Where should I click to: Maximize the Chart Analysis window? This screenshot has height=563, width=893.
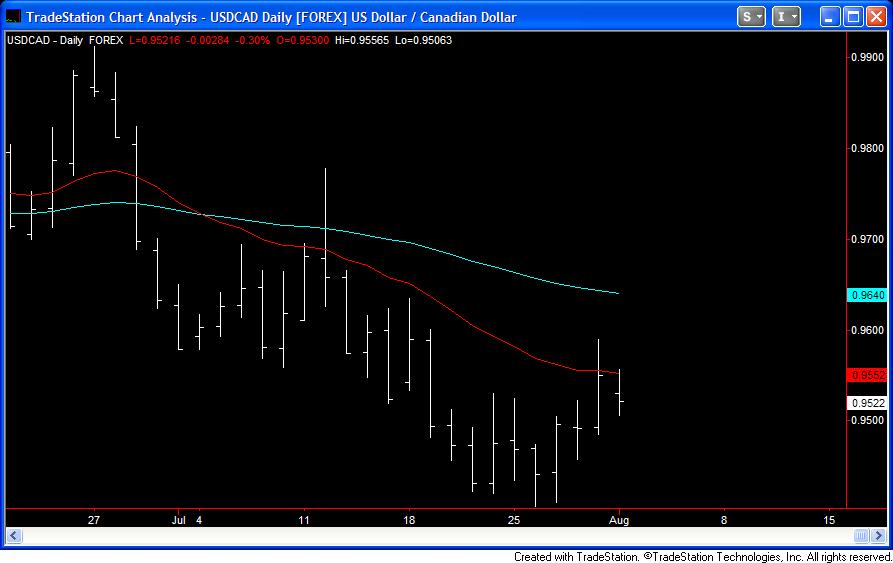click(x=853, y=17)
